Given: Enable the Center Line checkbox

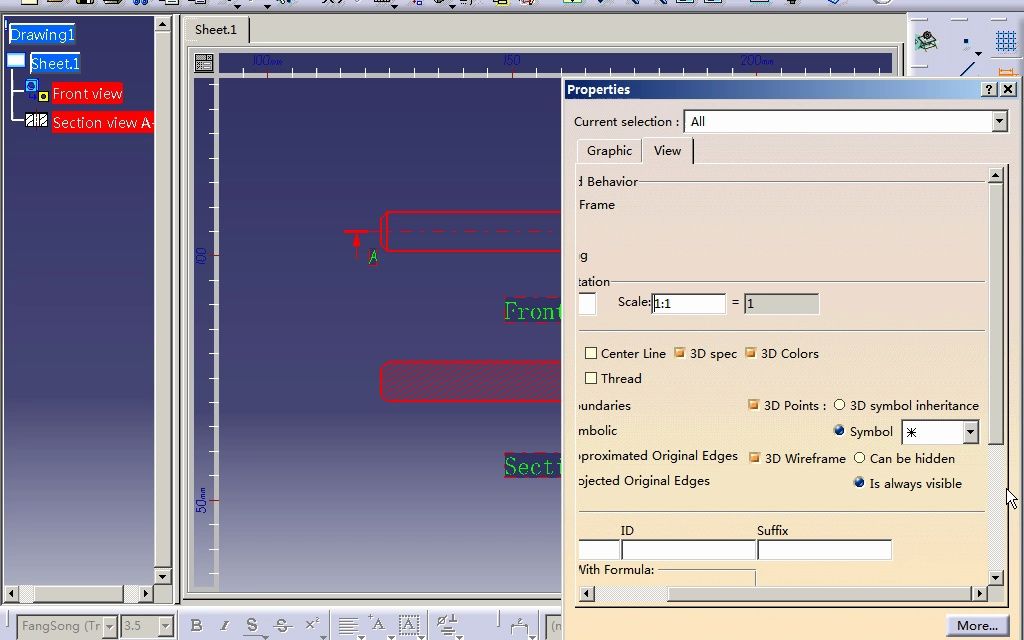Looking at the screenshot, I should point(591,353).
